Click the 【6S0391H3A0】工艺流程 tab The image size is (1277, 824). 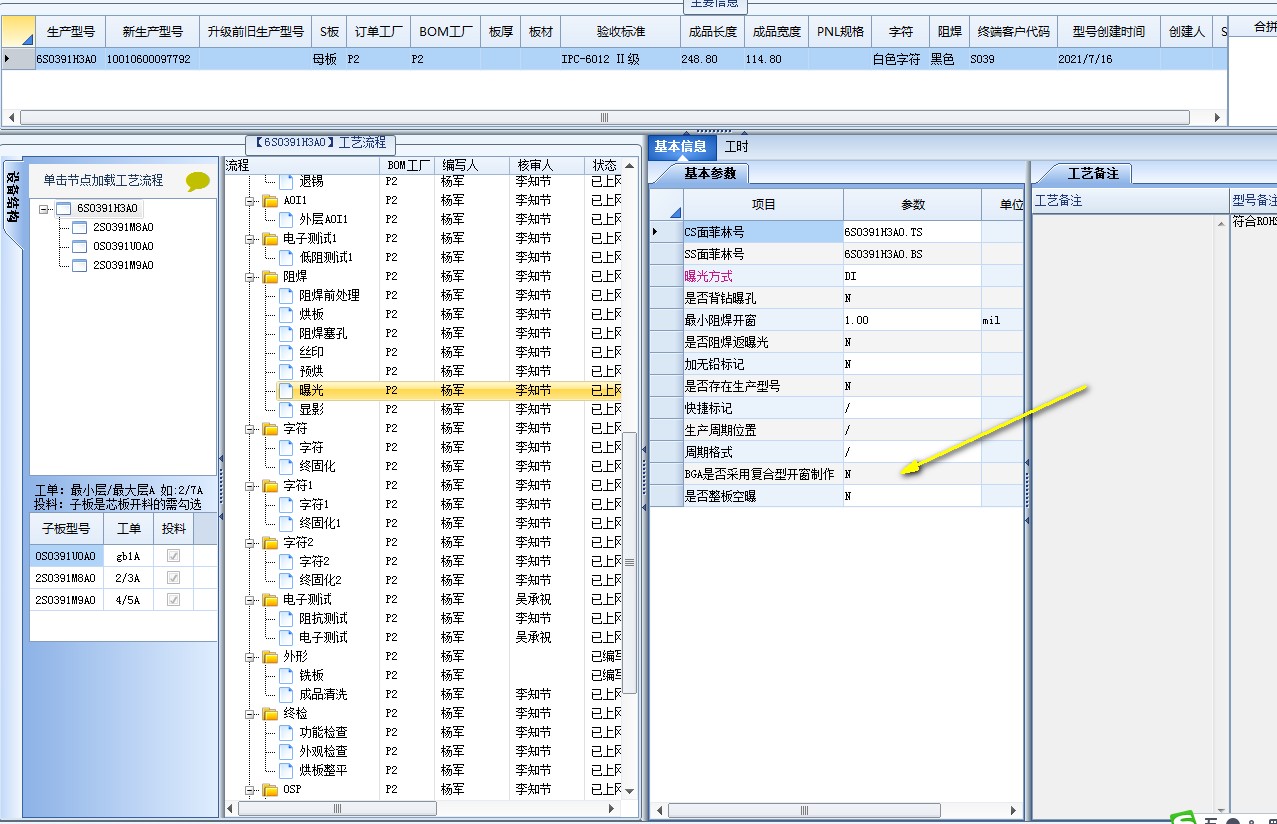point(320,143)
